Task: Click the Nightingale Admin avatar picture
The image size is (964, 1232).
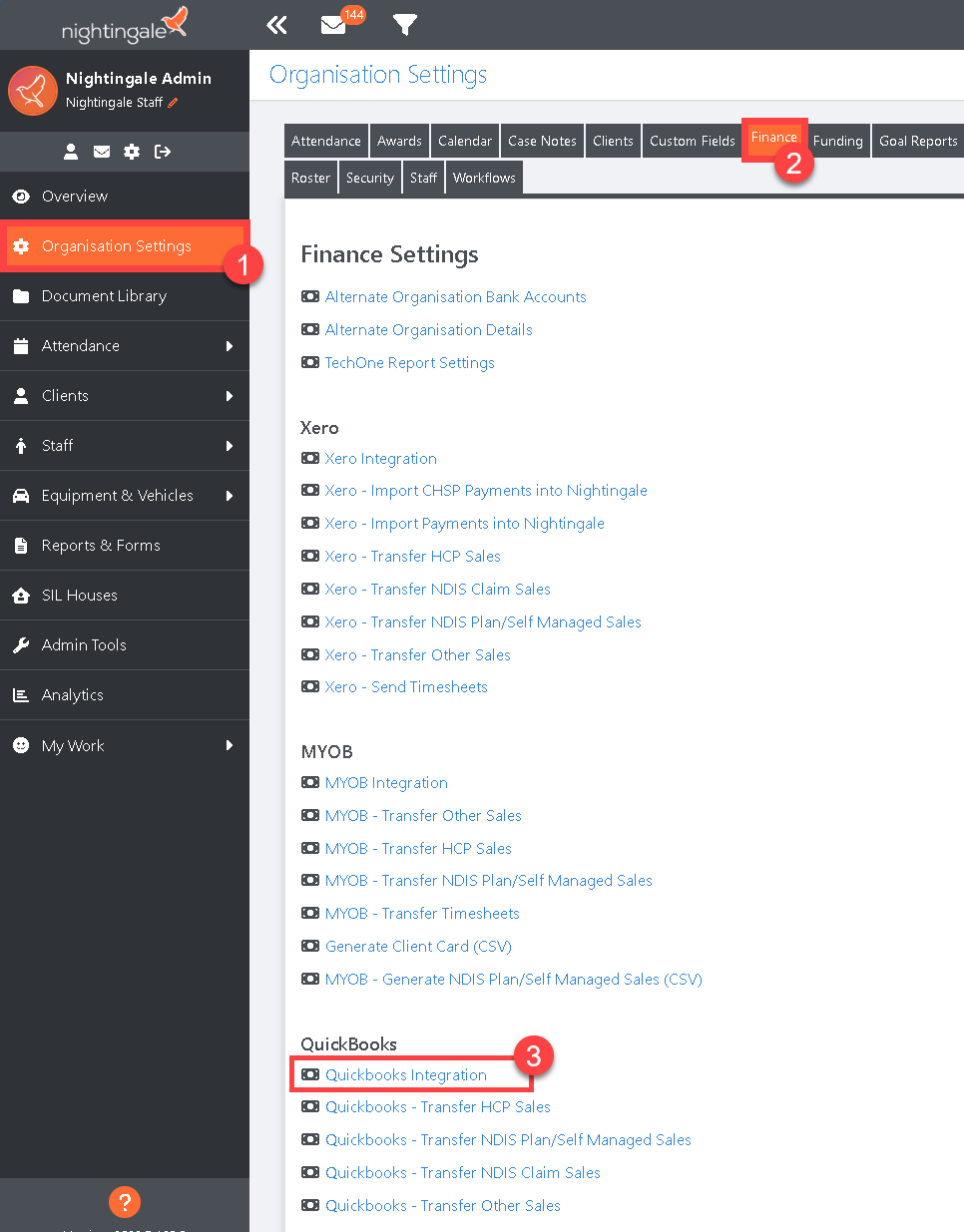Action: 33,91
